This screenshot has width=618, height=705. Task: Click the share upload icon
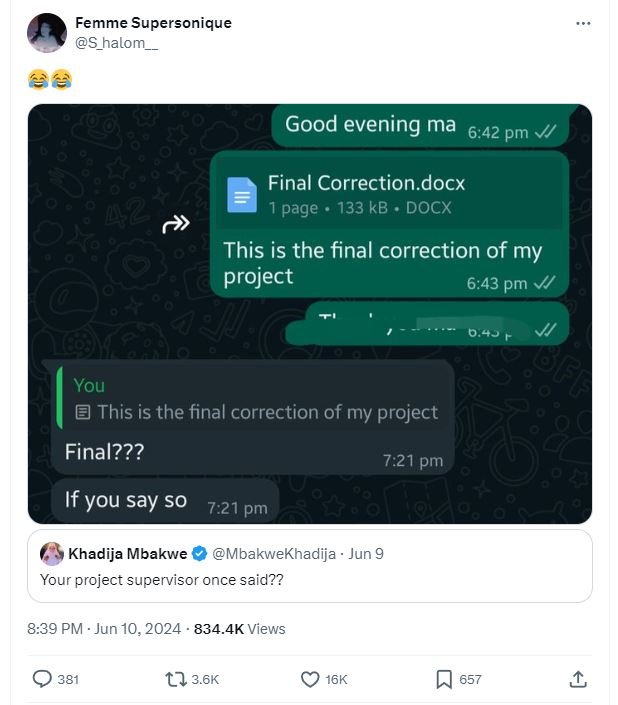[x=578, y=679]
